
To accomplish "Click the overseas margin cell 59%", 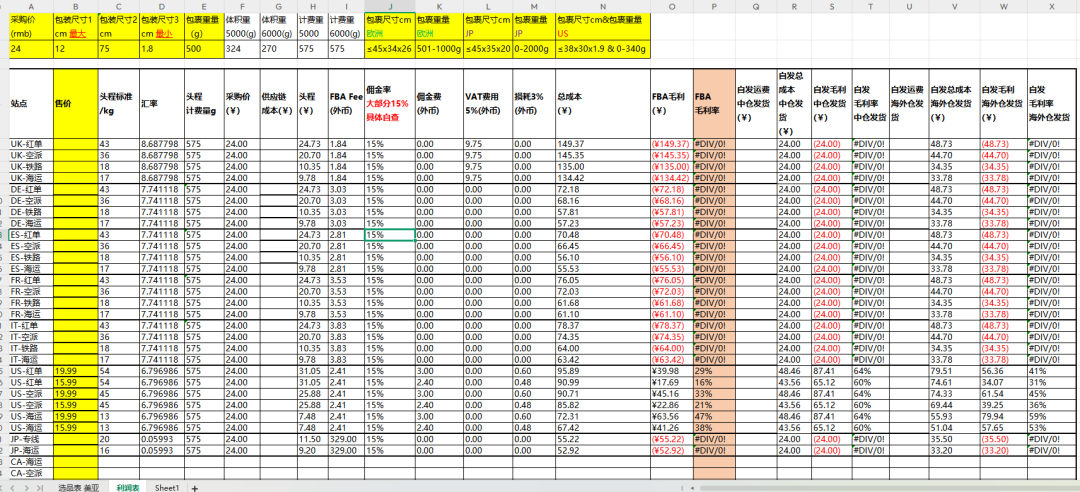I will pyautogui.click(x=1052, y=416).
